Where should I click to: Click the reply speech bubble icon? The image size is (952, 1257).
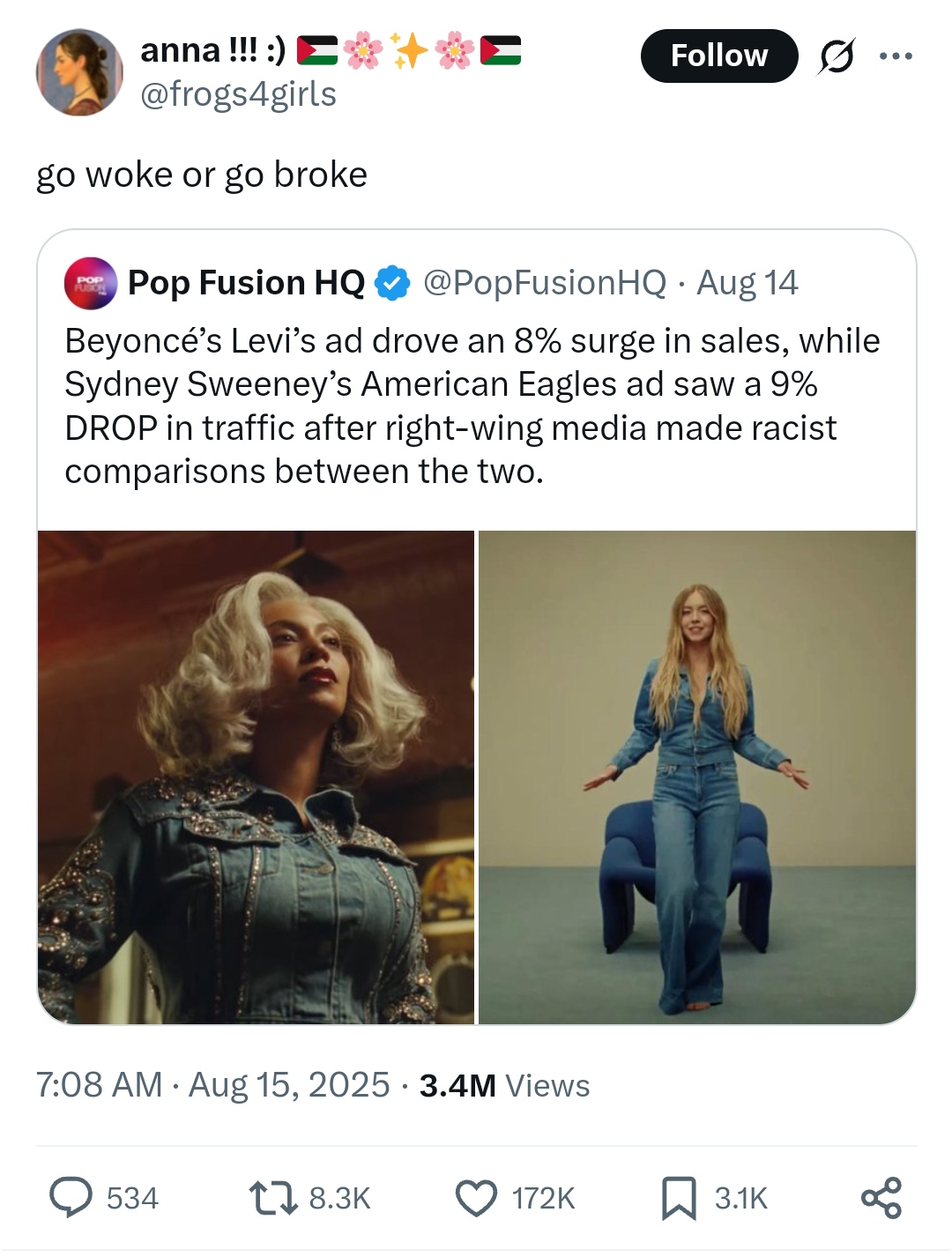[x=71, y=1198]
